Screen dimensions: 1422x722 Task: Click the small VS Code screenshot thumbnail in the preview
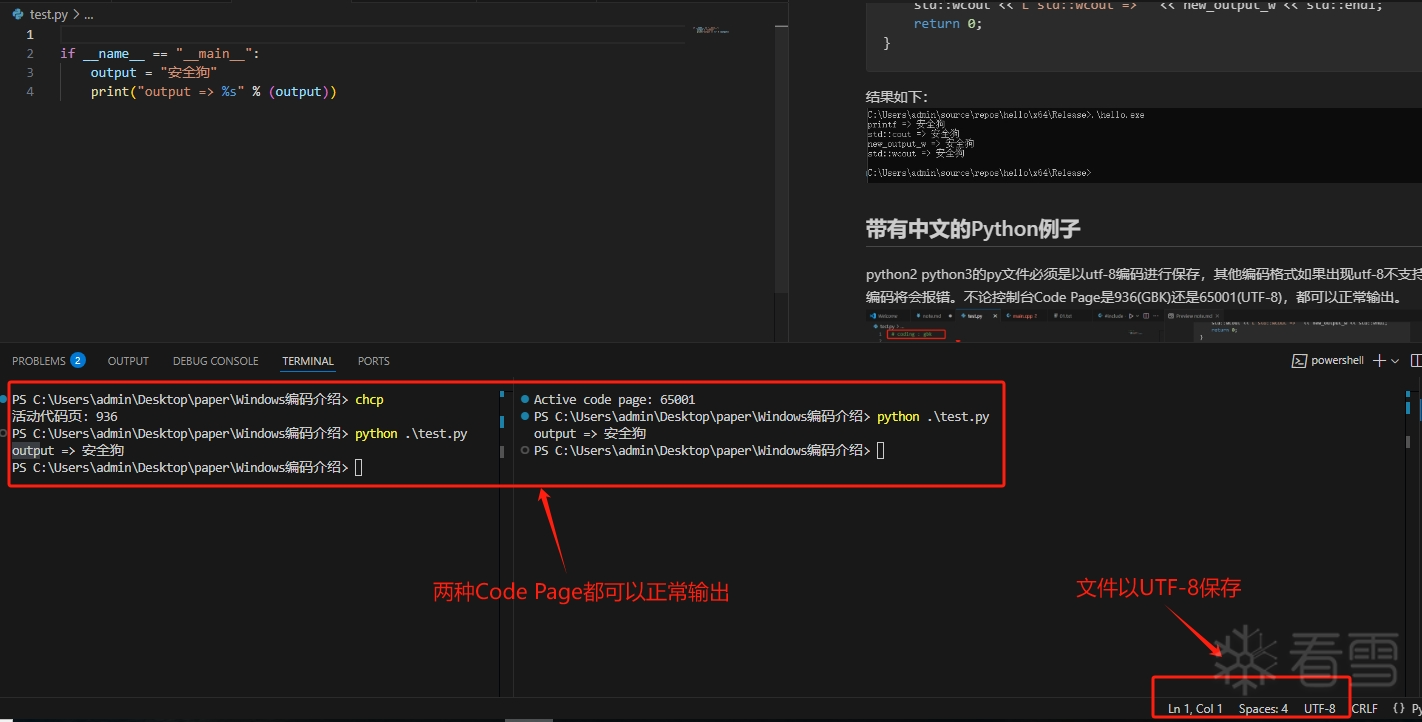coord(1143,326)
